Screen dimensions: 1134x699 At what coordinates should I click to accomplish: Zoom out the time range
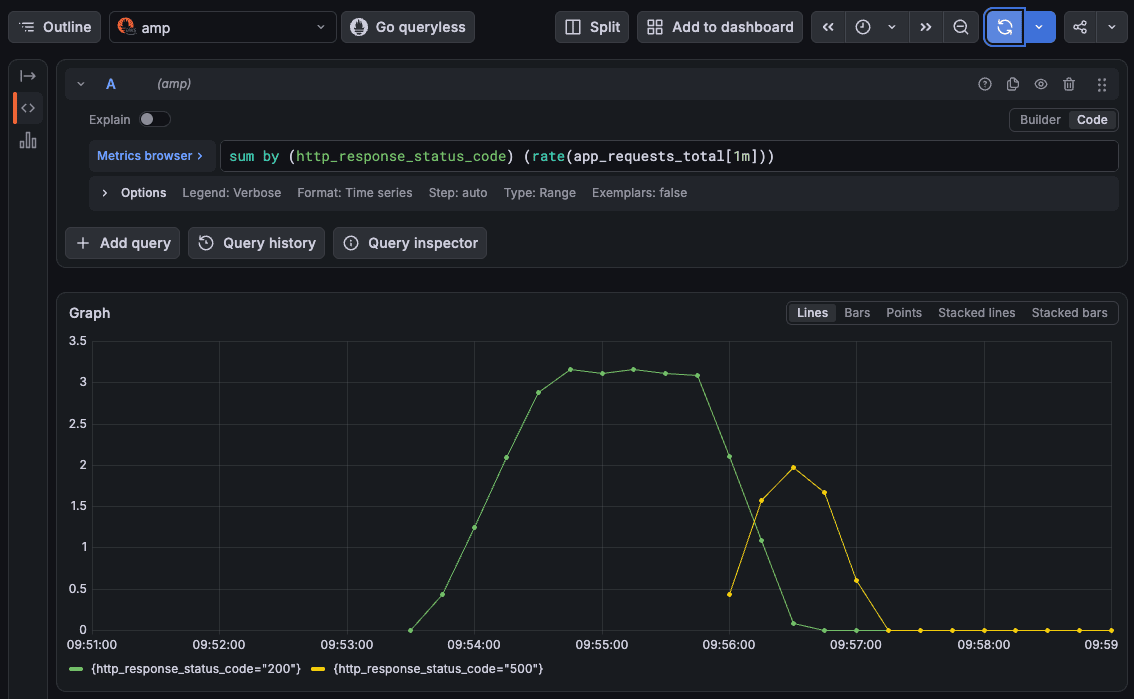pyautogui.click(x=960, y=27)
